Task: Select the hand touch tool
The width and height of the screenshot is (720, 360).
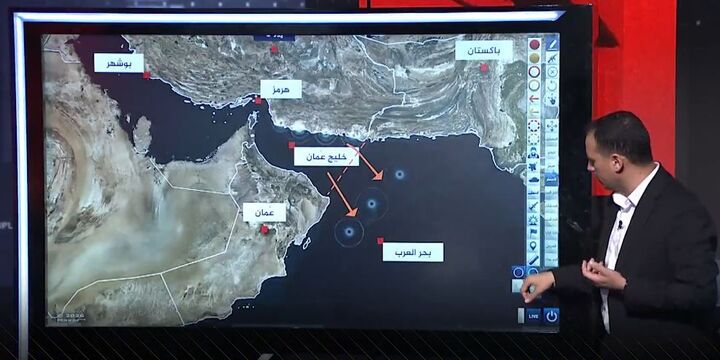Action: point(552,100)
